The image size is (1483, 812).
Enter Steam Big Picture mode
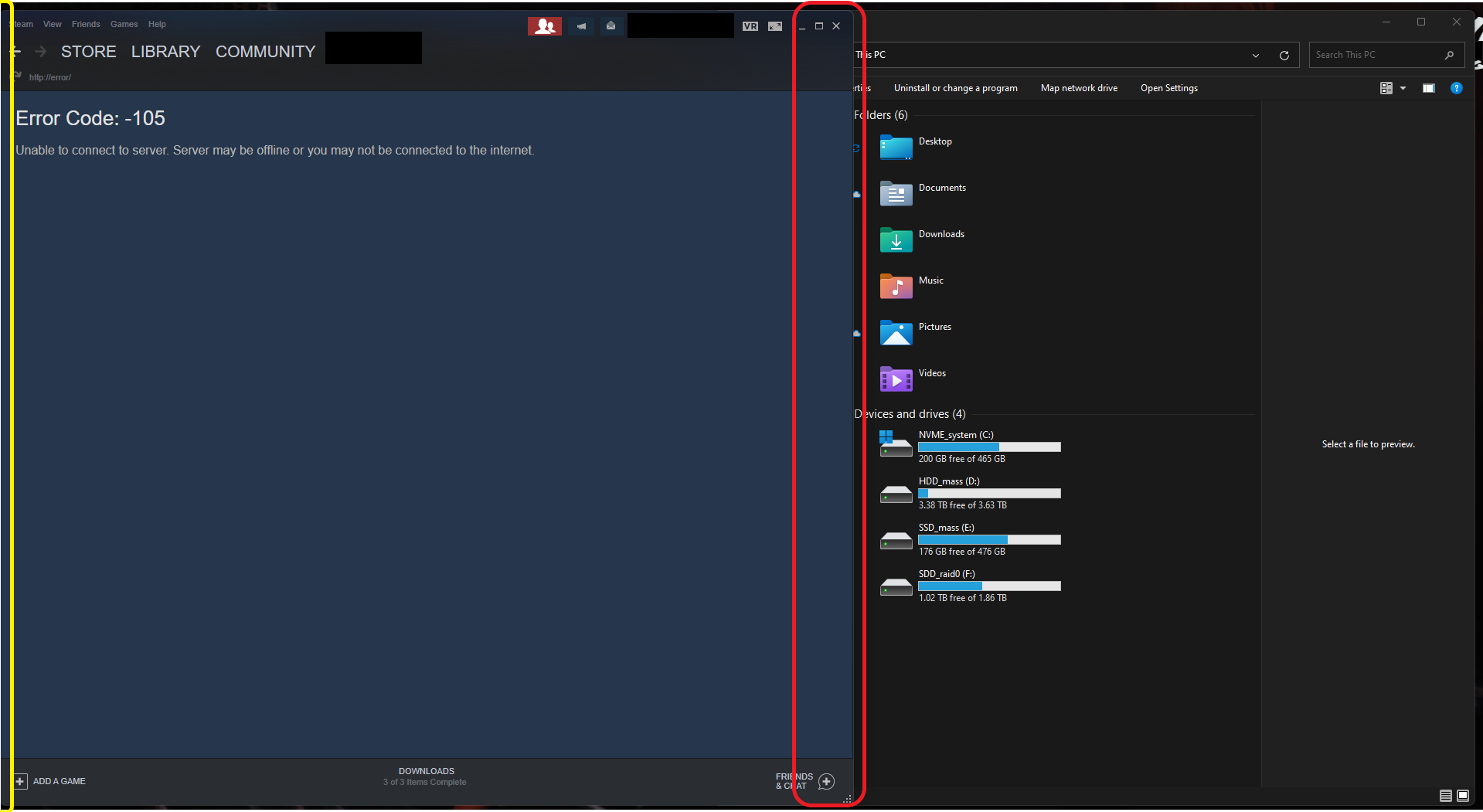tap(775, 26)
